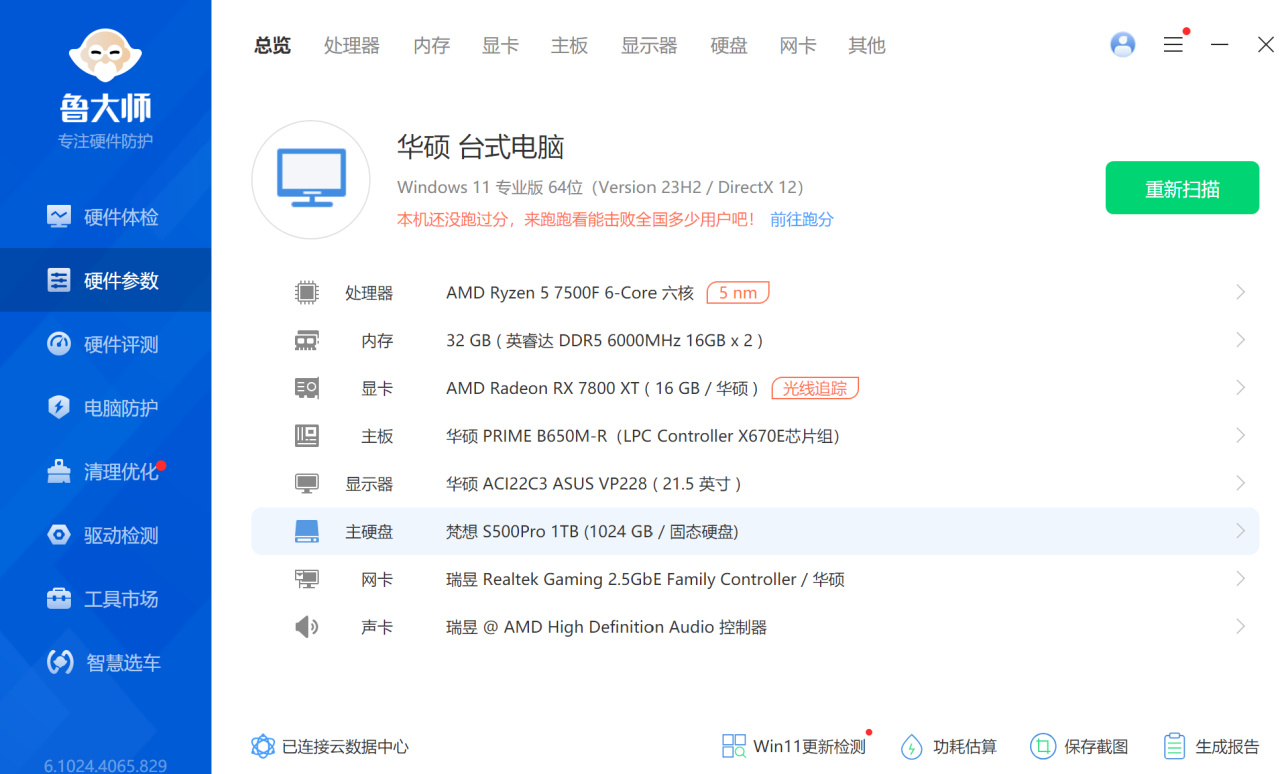Switch to the 主板 tab
The width and height of the screenshot is (1280, 774).
click(570, 45)
